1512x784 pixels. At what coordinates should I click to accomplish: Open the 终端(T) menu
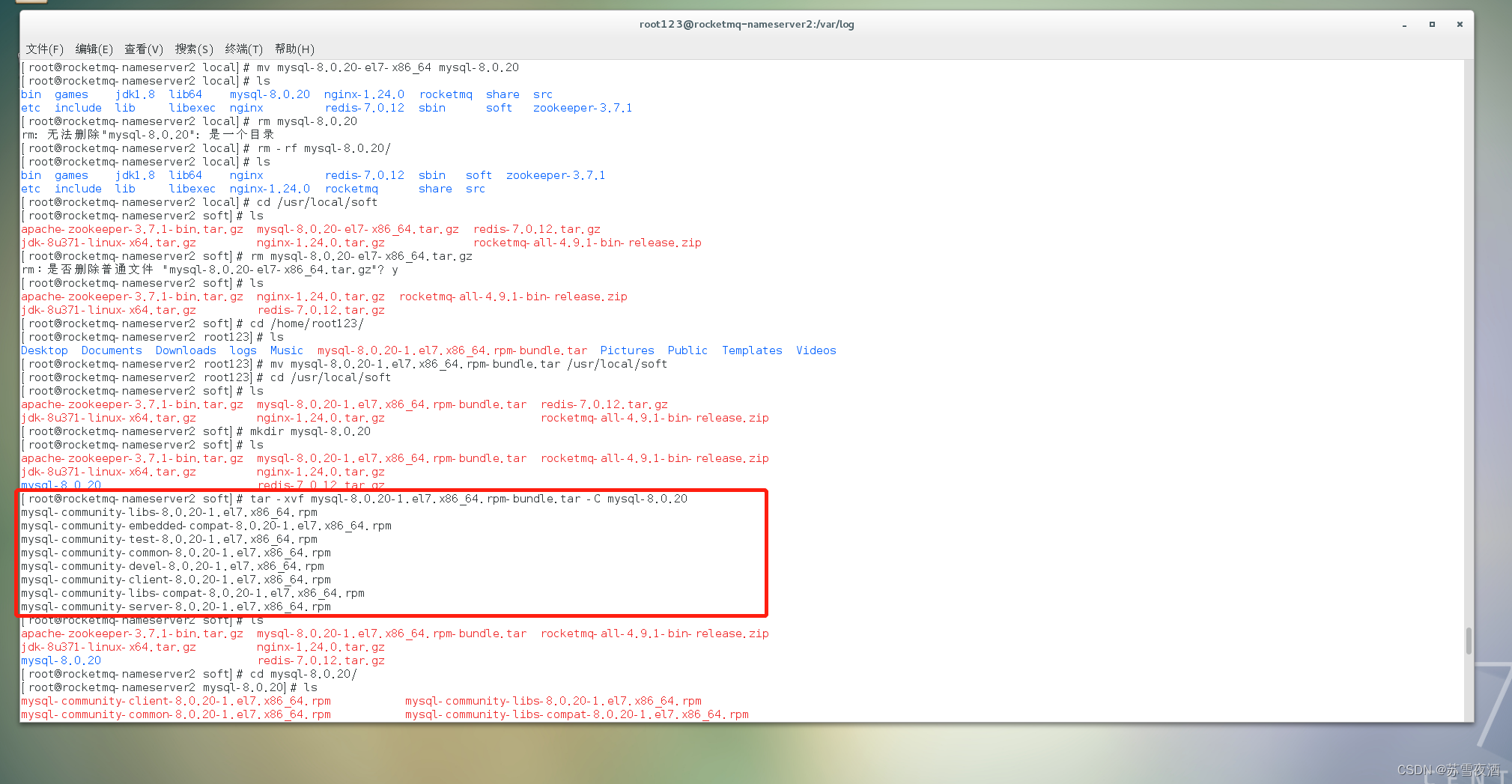pos(243,49)
